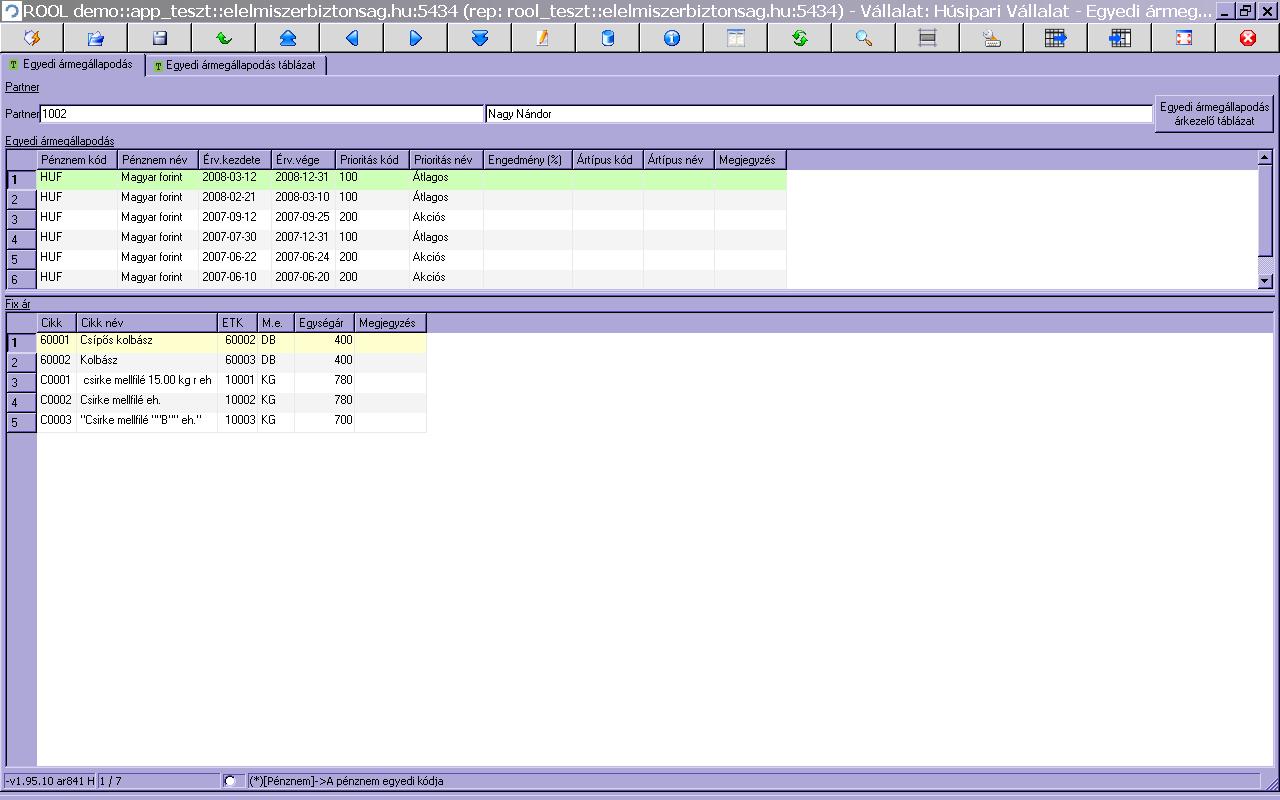
Task: Click the green refresh arrows icon
Action: [800, 38]
